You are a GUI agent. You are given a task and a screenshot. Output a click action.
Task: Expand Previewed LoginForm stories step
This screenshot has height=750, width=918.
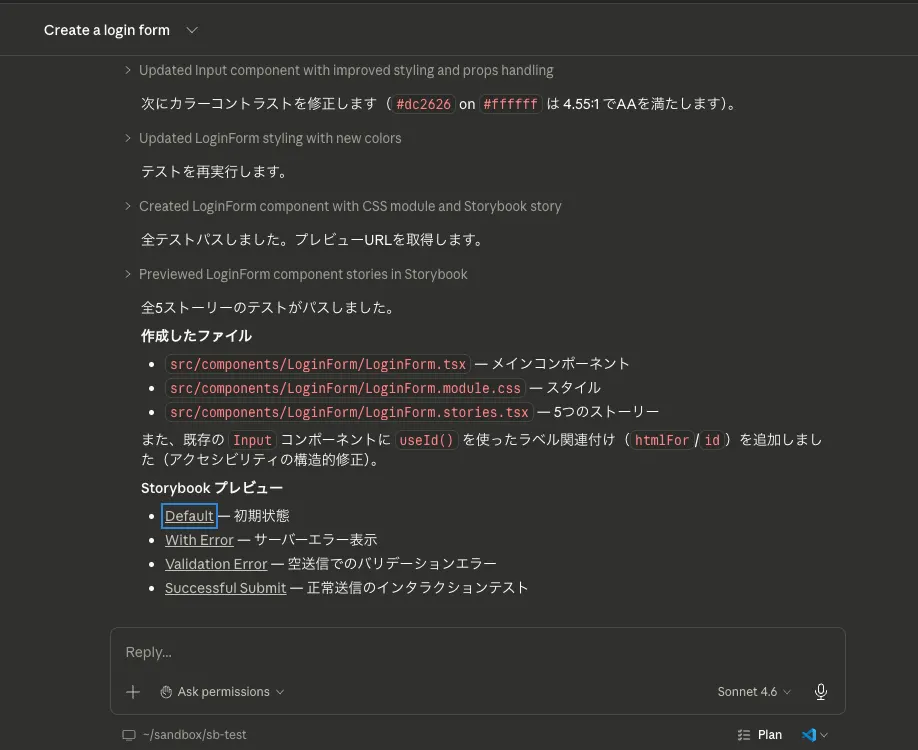coord(296,274)
